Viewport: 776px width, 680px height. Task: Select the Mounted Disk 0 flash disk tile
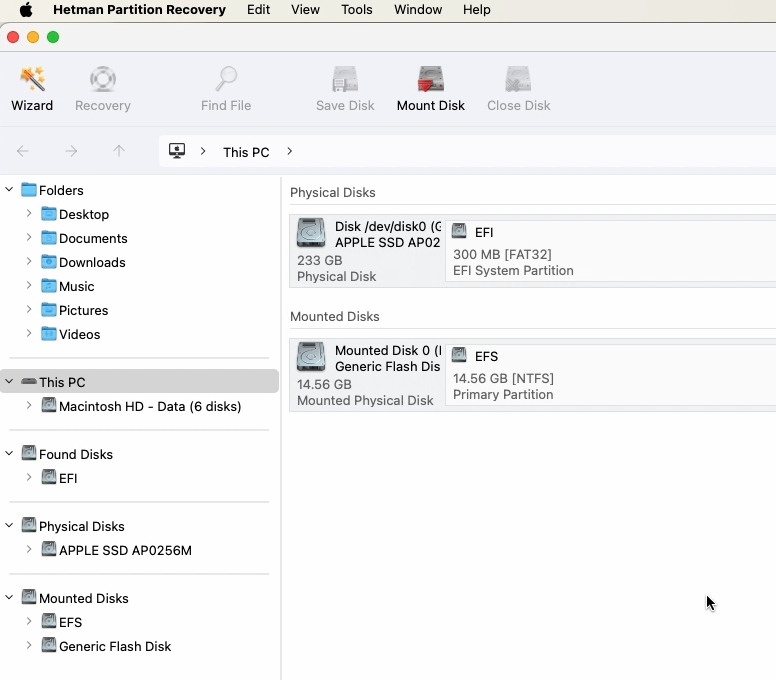[x=368, y=375]
